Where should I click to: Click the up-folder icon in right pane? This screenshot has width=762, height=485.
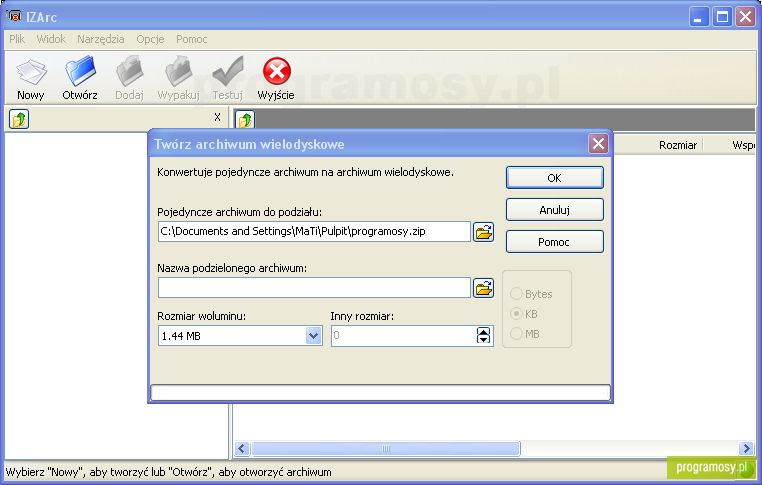[x=245, y=120]
